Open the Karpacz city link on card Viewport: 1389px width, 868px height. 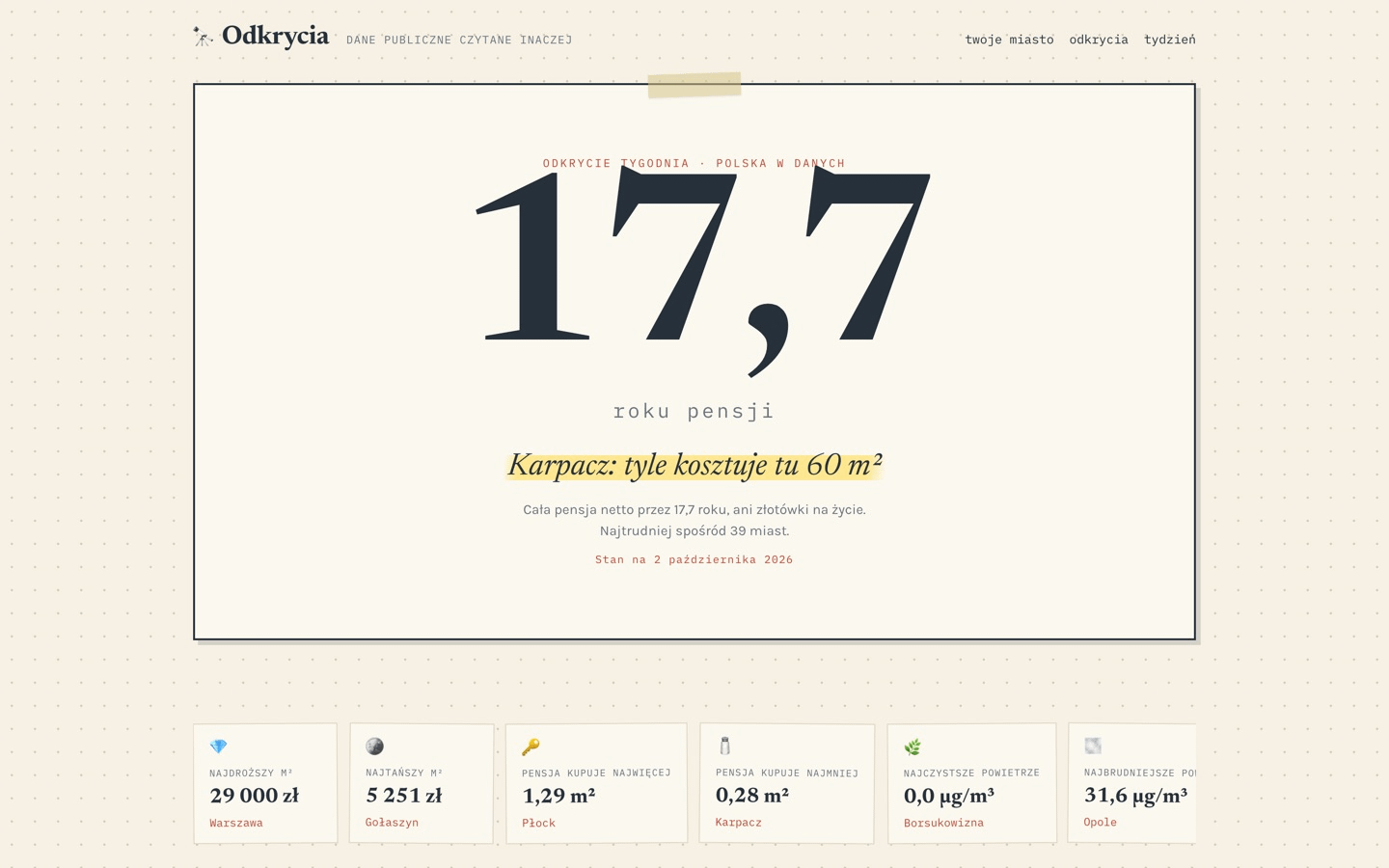coord(739,823)
